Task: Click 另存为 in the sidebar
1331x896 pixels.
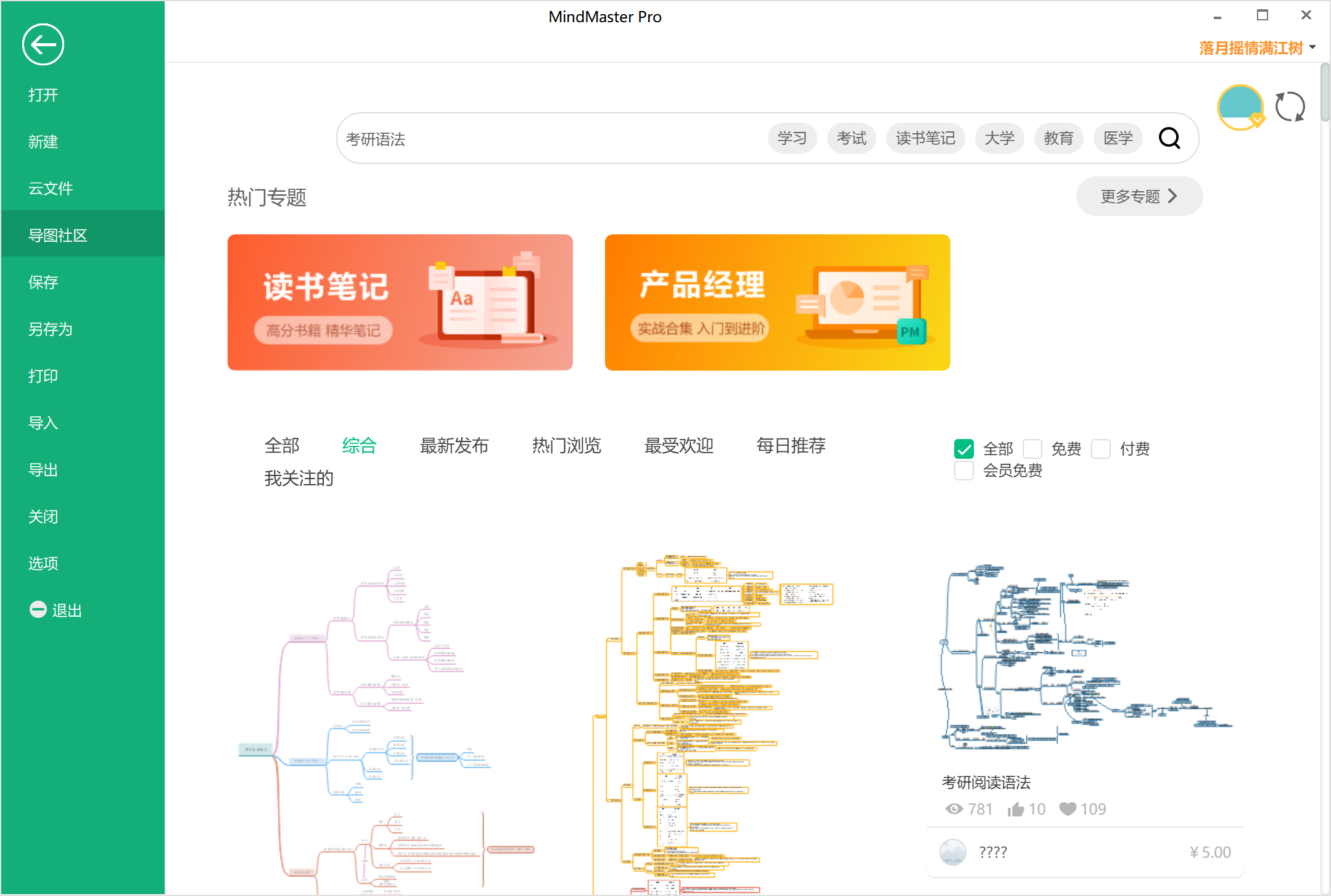Action: (x=83, y=329)
